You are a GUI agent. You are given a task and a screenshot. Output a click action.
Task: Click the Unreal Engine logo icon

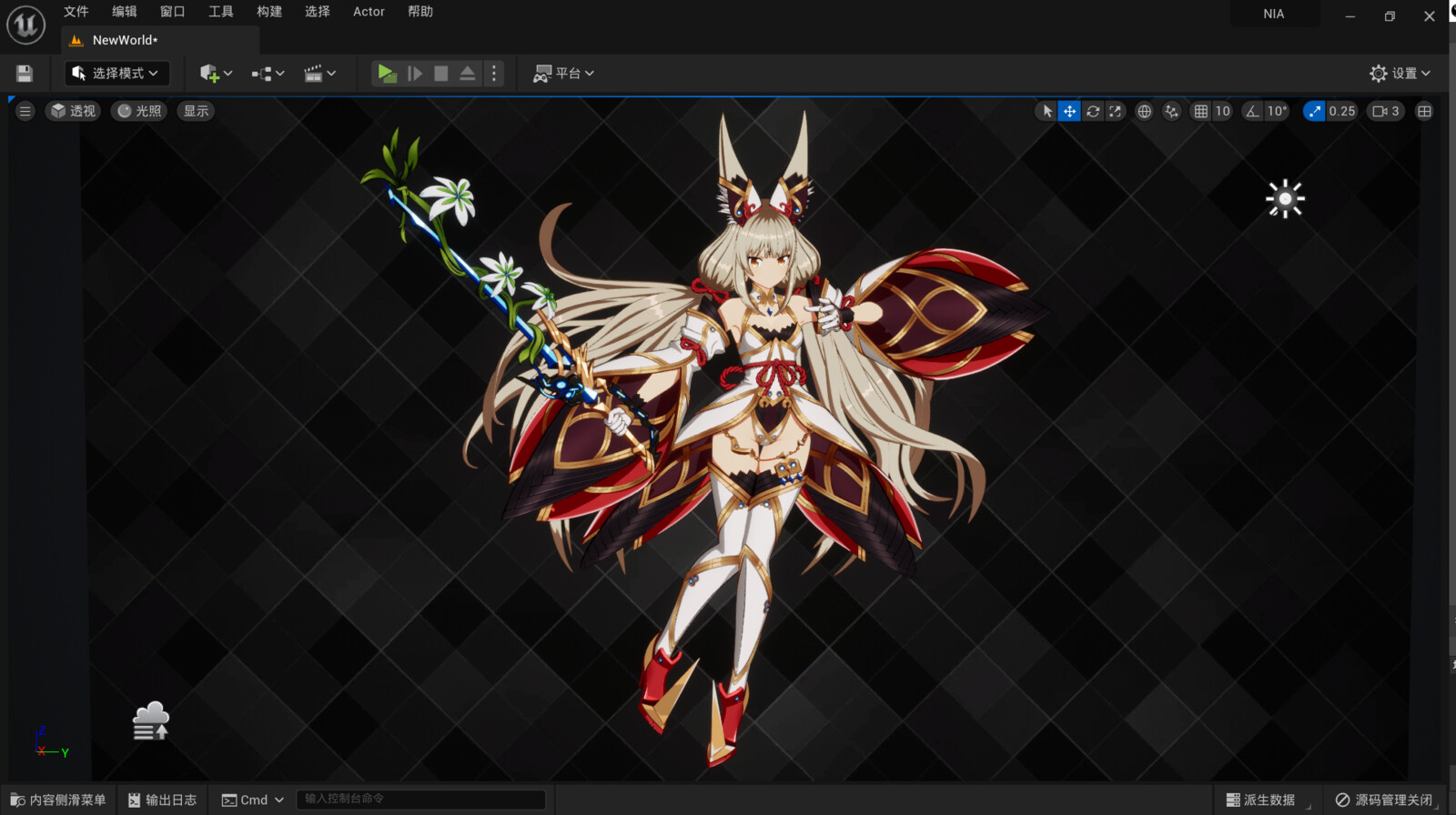coord(25,25)
